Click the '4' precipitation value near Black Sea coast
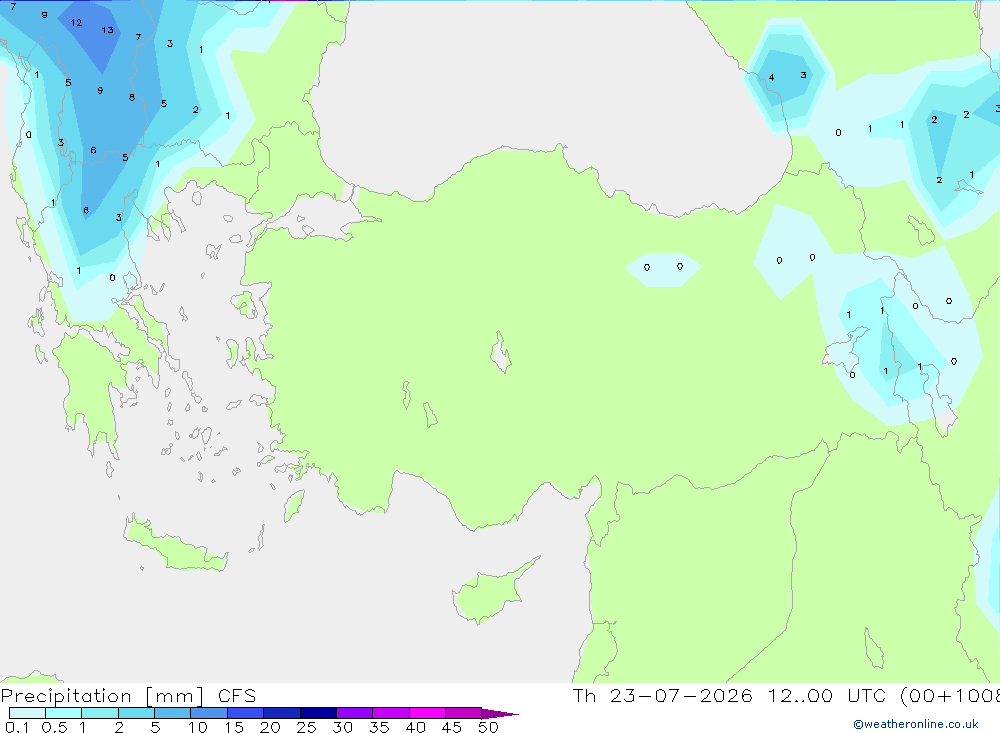The width and height of the screenshot is (1000, 733). tap(771, 78)
